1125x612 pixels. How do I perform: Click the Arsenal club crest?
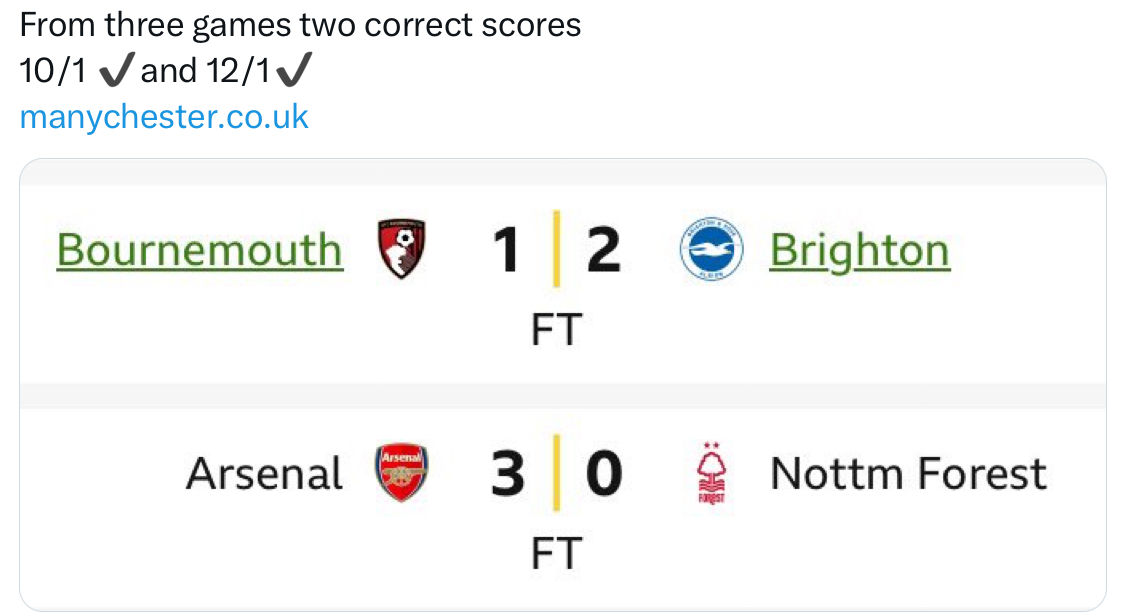[x=401, y=472]
